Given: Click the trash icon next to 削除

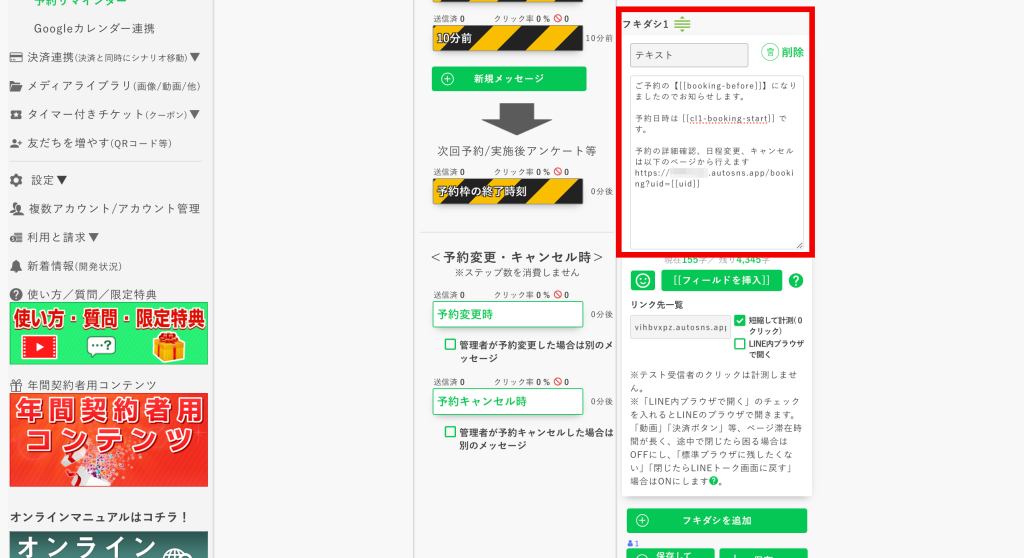Looking at the screenshot, I should 770,52.
